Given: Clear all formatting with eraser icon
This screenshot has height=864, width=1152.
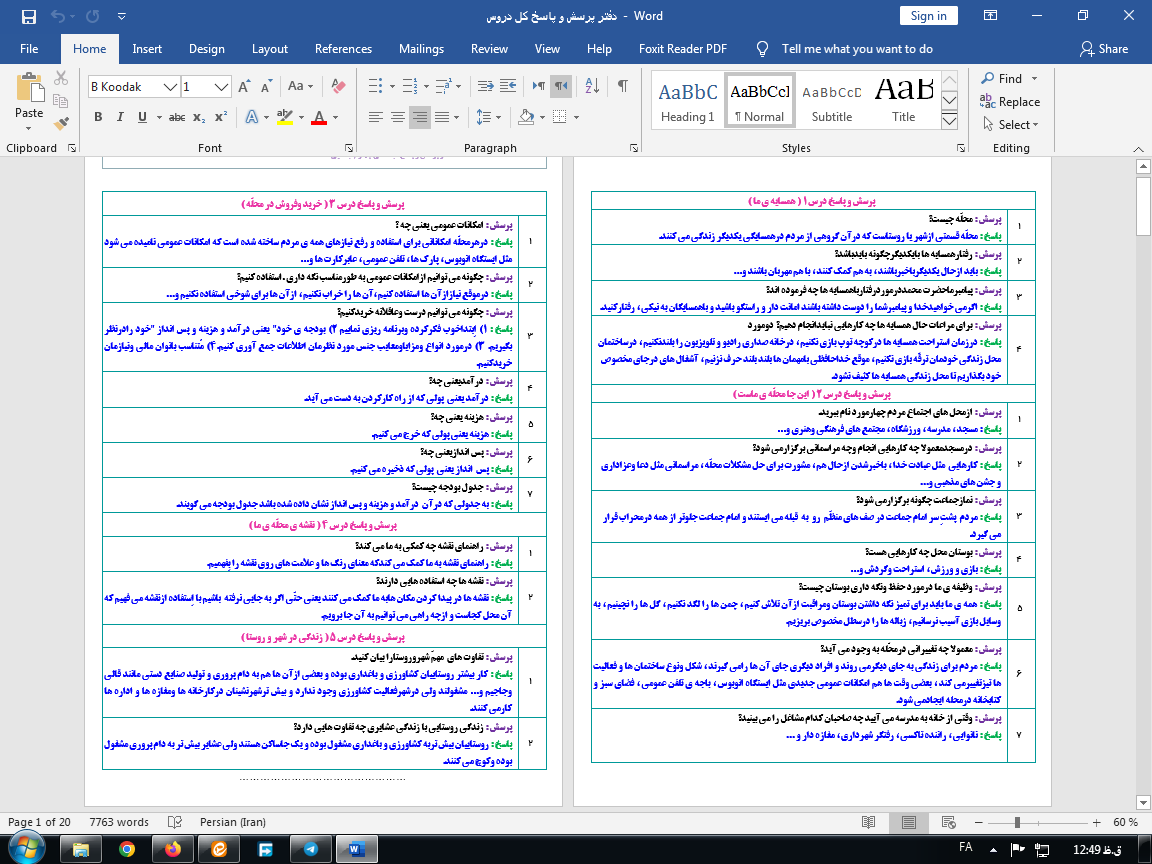Looking at the screenshot, I should click(x=338, y=86).
